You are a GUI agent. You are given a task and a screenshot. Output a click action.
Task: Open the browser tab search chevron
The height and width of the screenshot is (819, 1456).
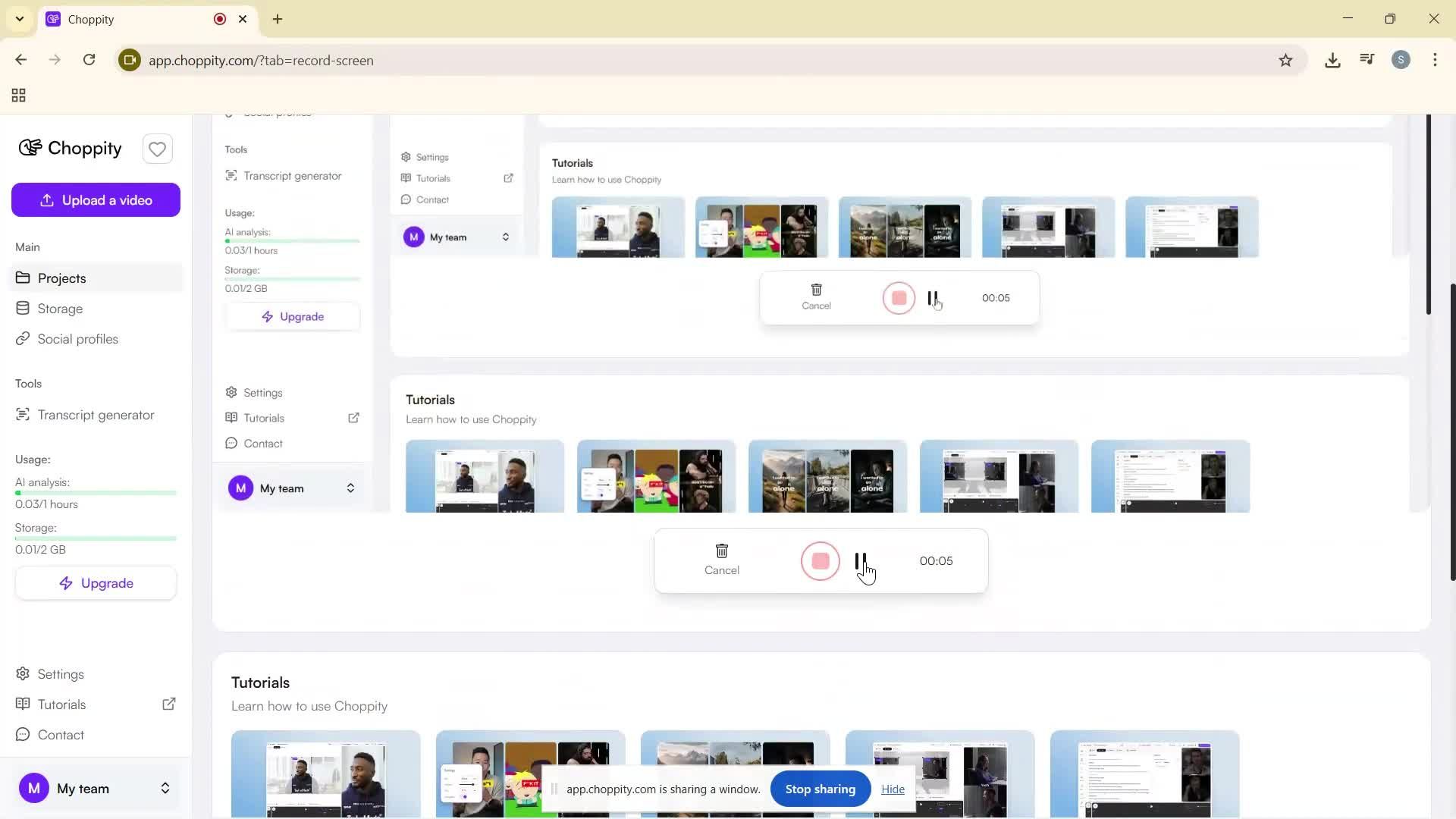coord(20,18)
